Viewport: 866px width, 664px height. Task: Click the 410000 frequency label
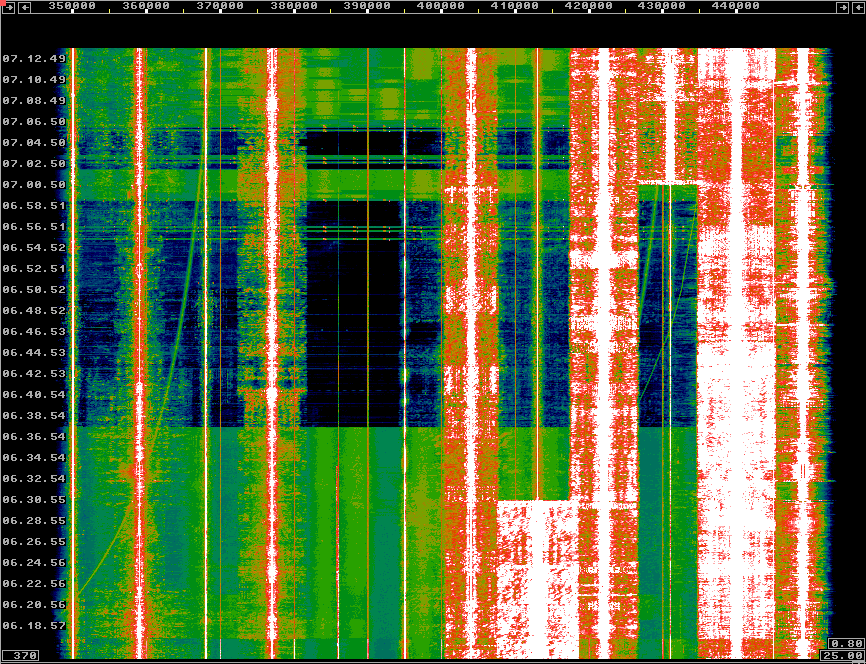515,6
